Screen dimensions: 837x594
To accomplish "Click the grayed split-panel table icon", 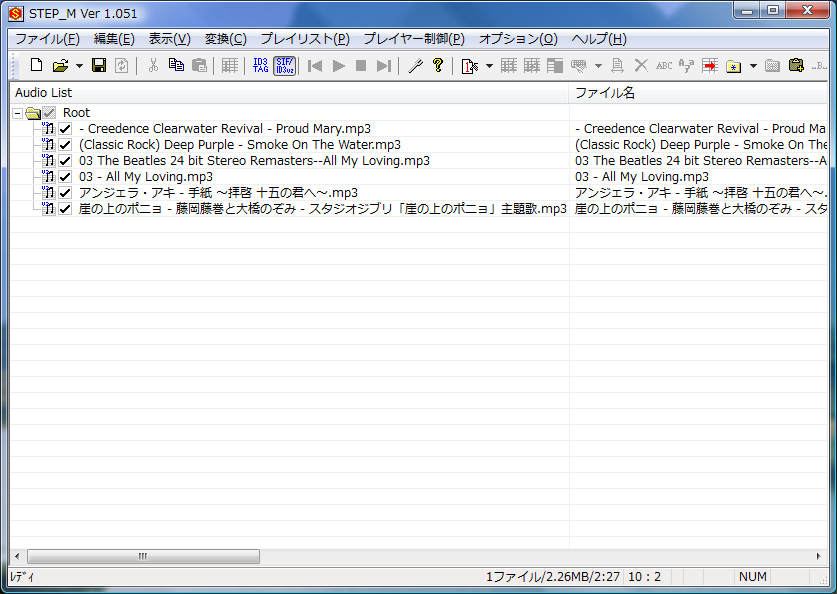I will pos(555,66).
